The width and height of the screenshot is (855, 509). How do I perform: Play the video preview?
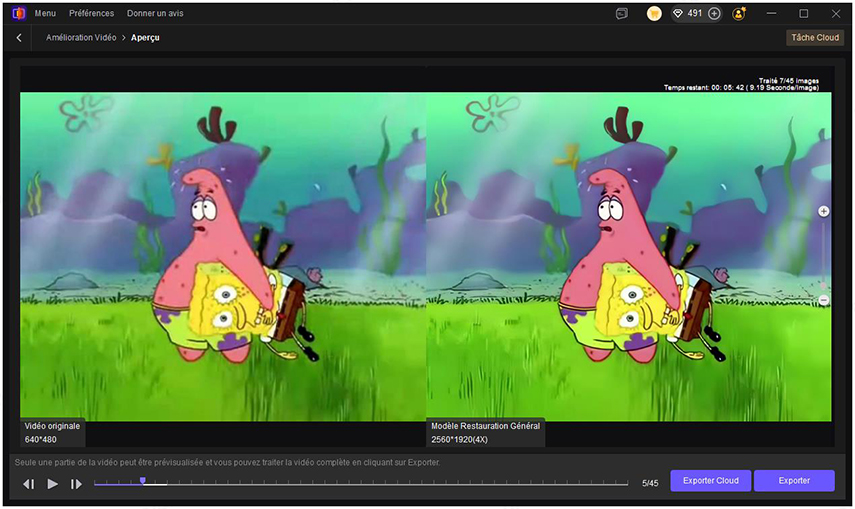coord(53,484)
